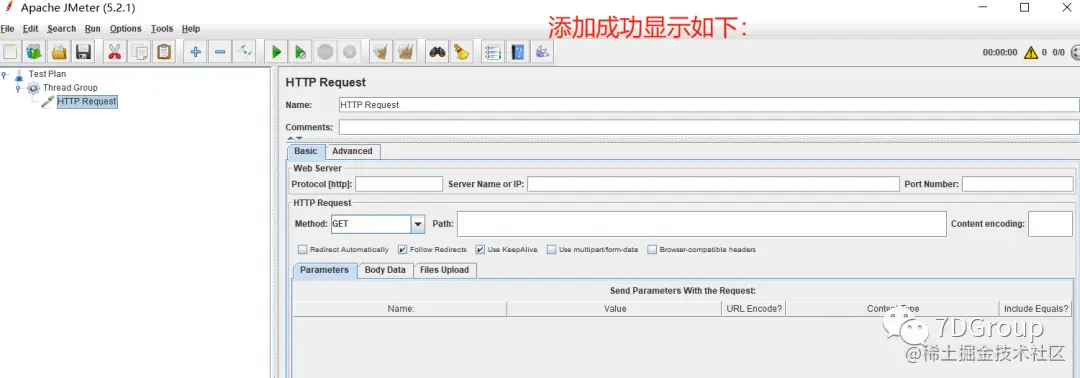Expand all nodes with plus icon

click(196, 52)
